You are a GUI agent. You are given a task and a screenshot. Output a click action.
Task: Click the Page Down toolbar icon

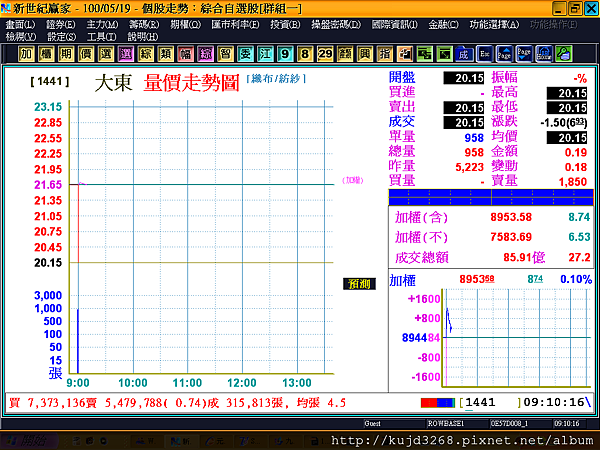coord(524,54)
